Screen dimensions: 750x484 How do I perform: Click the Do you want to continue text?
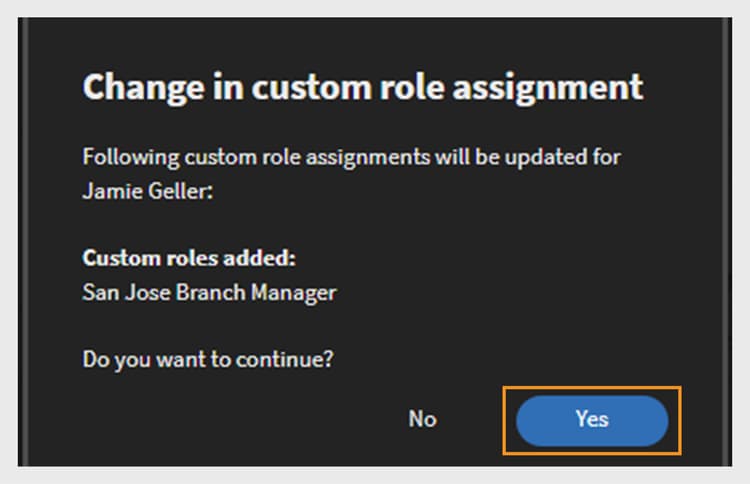207,357
